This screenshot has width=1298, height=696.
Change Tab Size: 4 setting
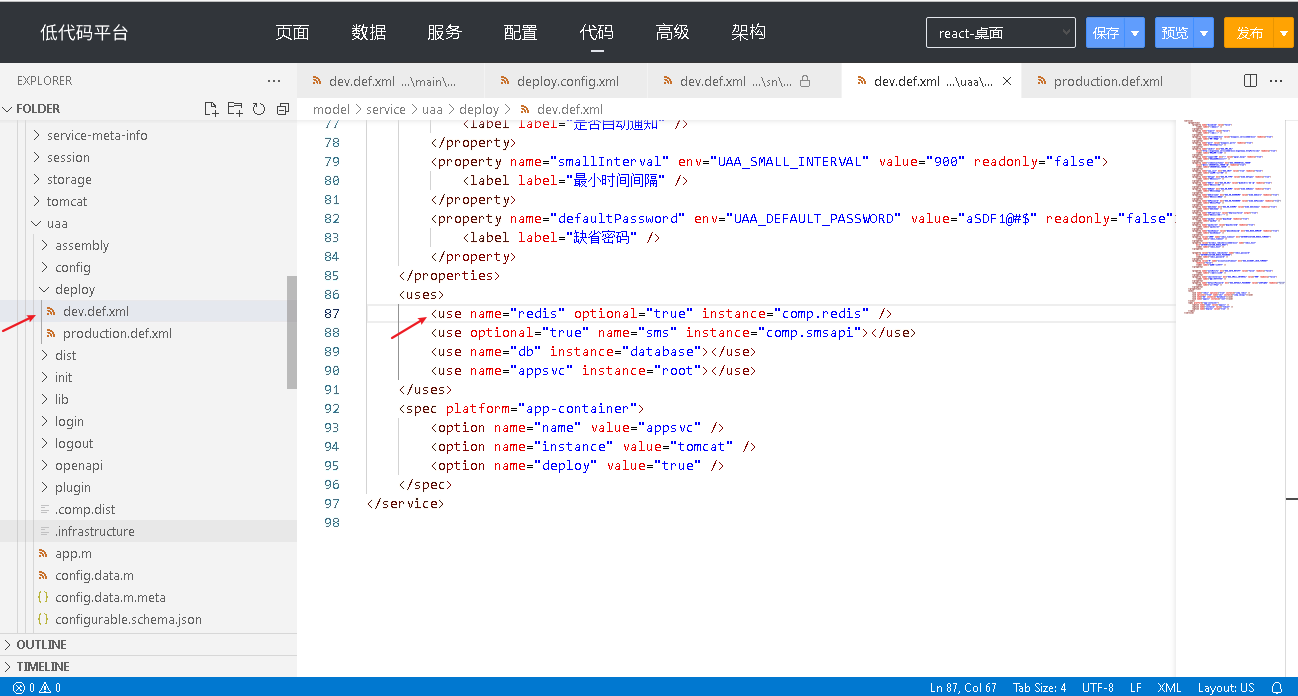[x=1039, y=688]
